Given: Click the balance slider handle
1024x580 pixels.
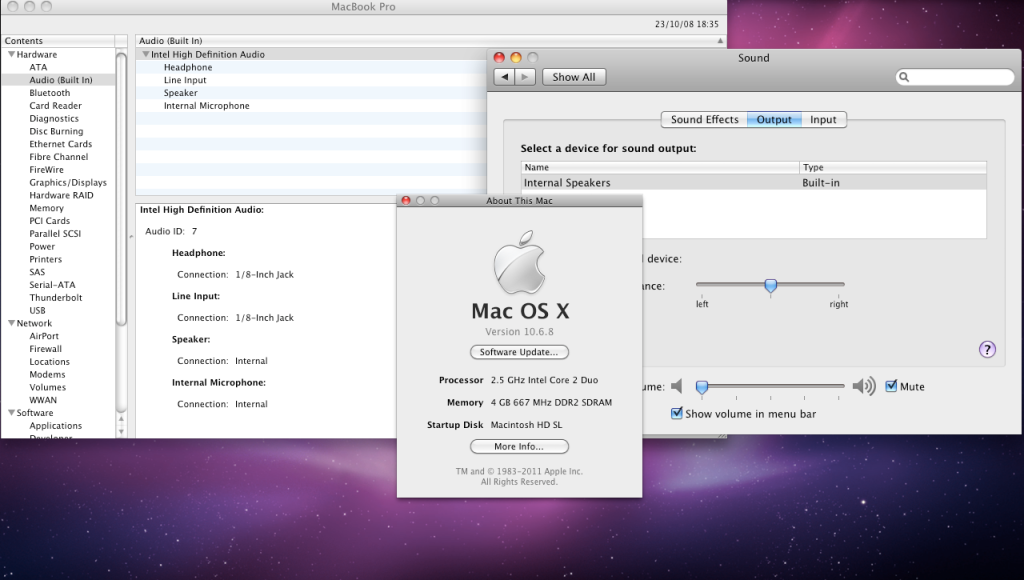Looking at the screenshot, I should 770,286.
